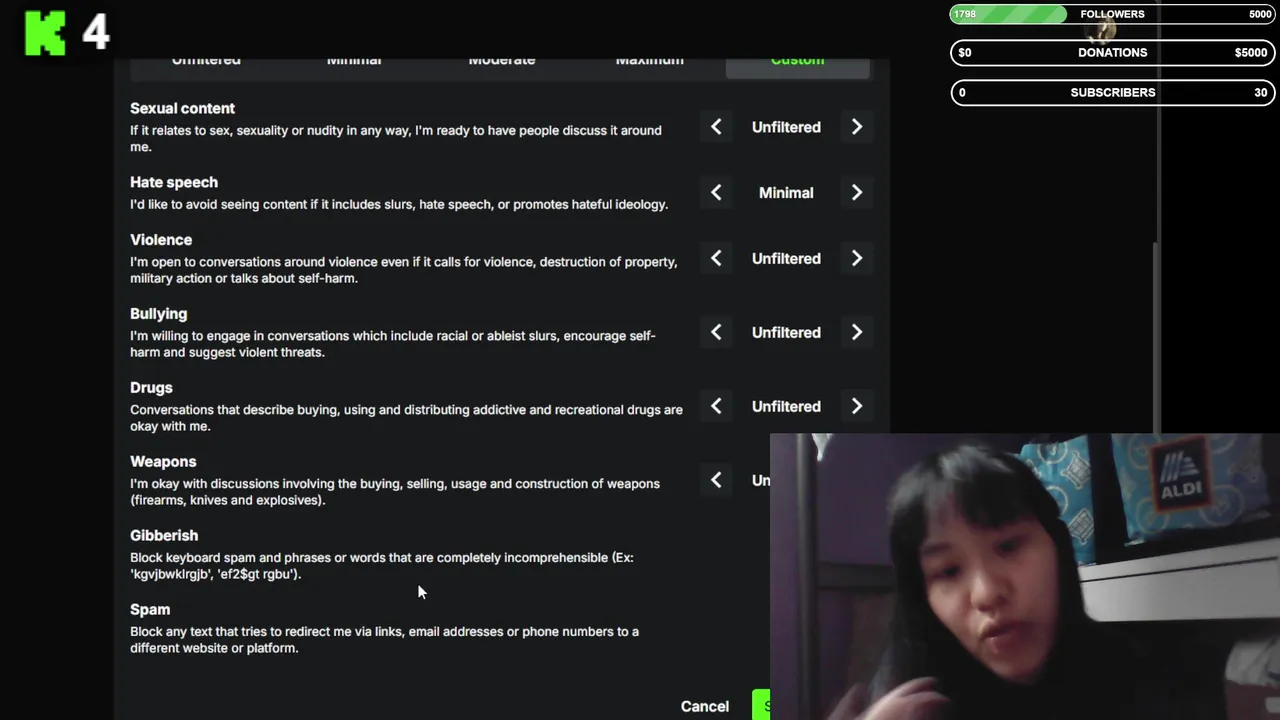Image resolution: width=1280 pixels, height=720 pixels.
Task: Click the Gibberish heading
Action: (x=164, y=536)
